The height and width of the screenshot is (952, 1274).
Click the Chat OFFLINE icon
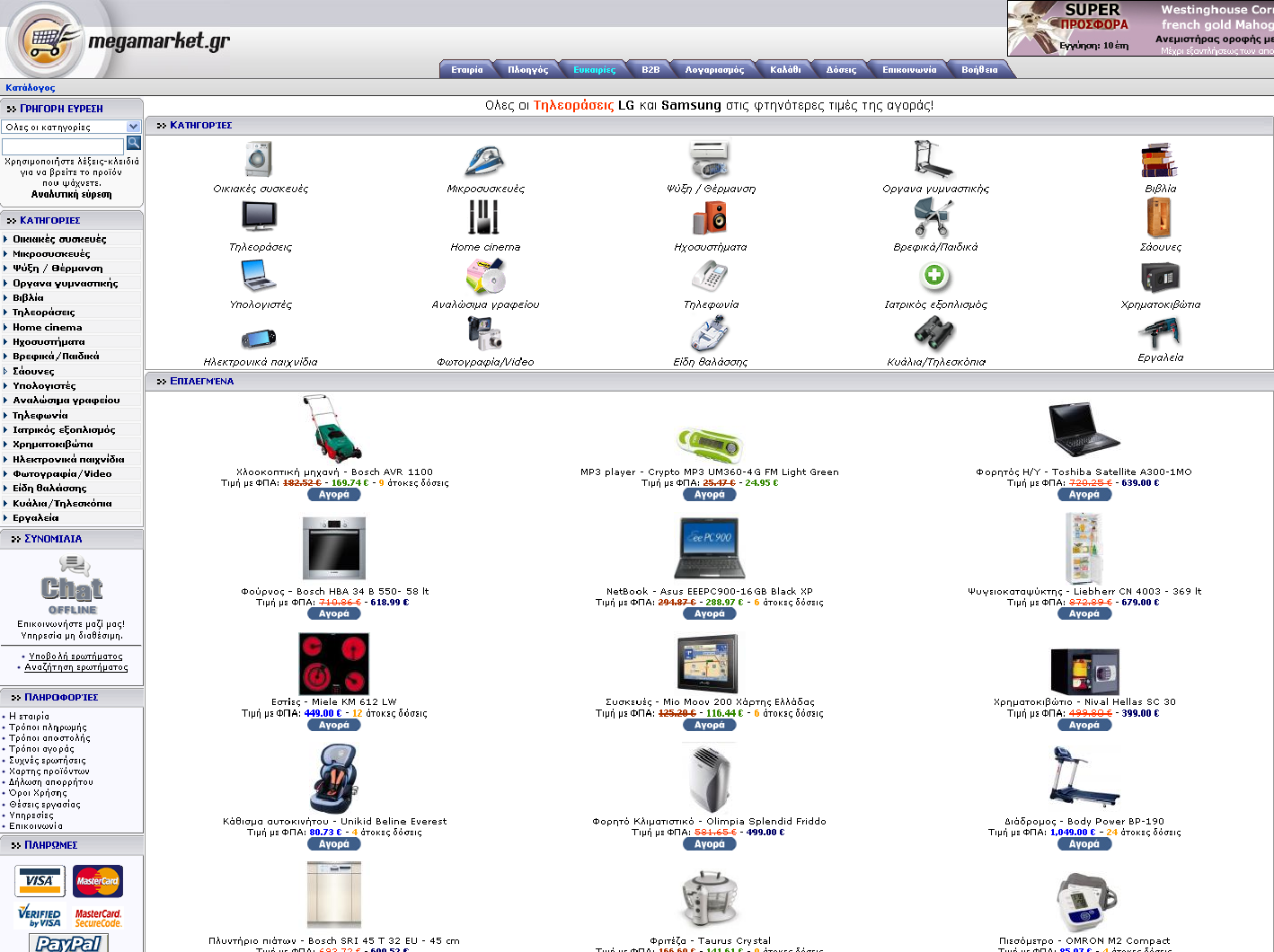tap(72, 585)
